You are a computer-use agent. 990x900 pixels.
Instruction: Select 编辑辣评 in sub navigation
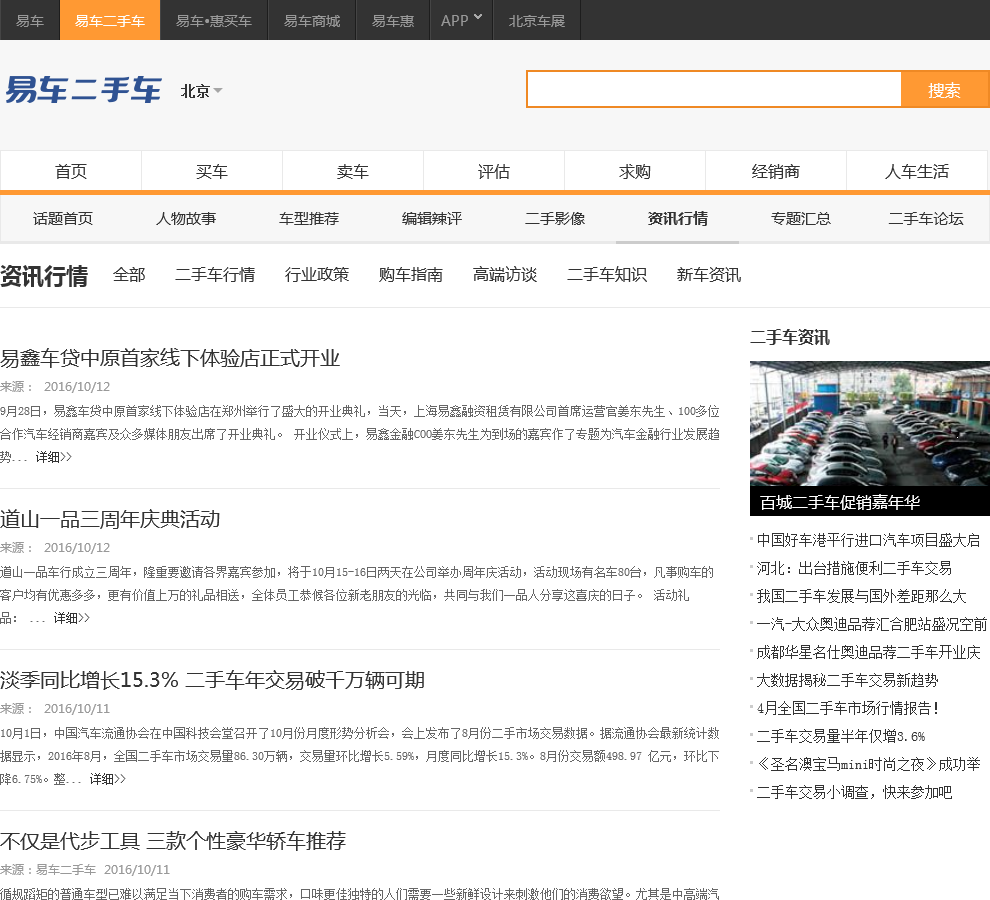pyautogui.click(x=432, y=219)
